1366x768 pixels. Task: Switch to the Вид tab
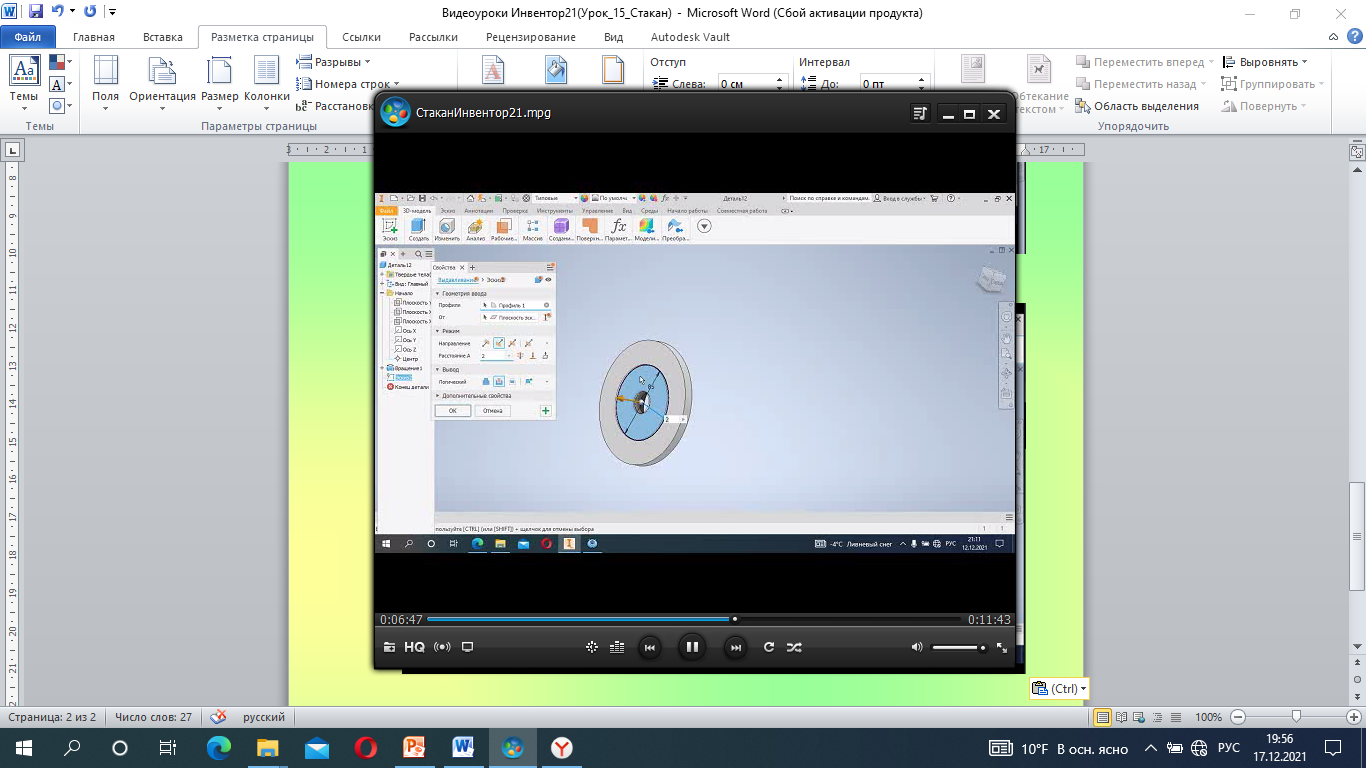[614, 37]
